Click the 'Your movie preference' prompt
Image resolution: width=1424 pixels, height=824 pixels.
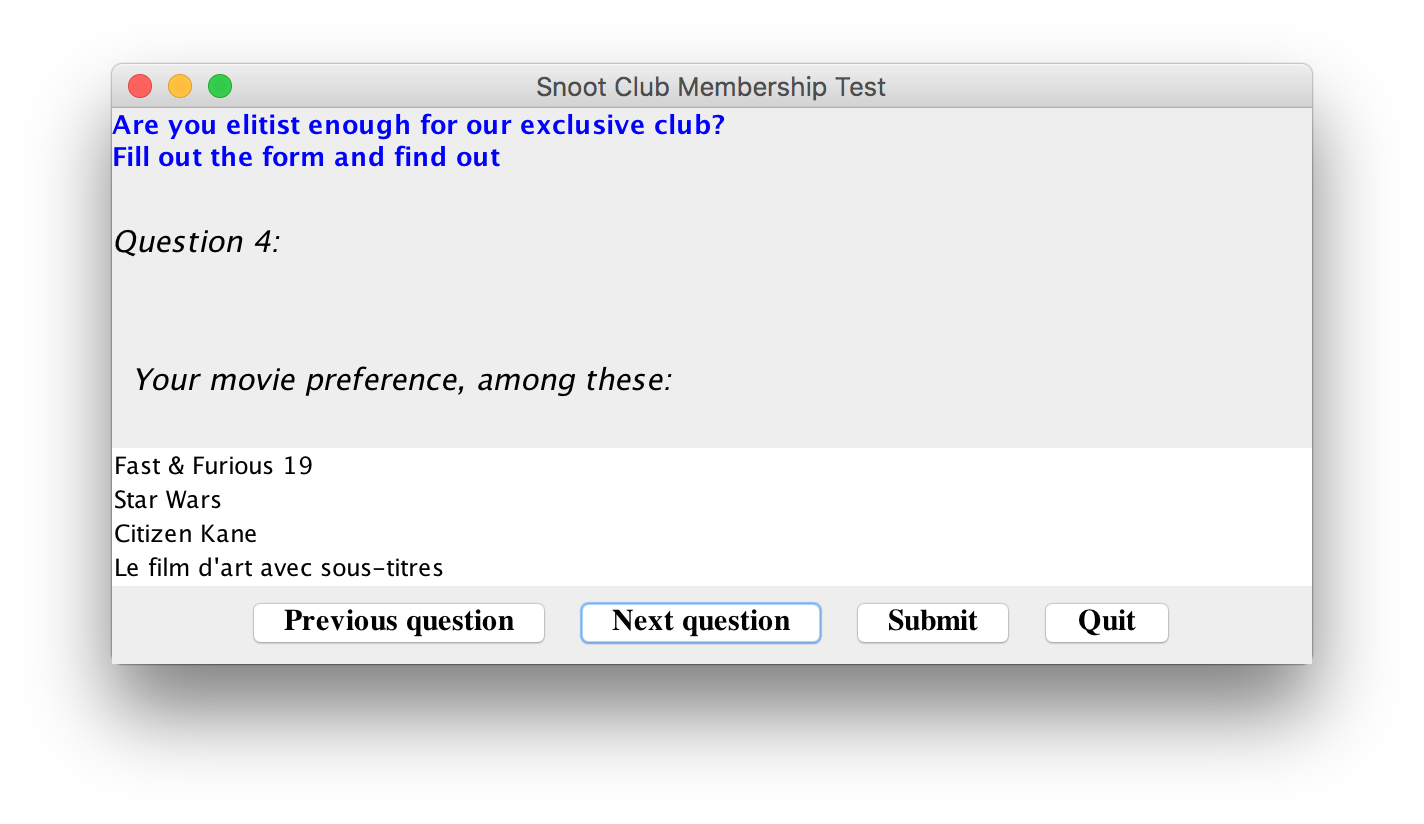click(x=402, y=380)
